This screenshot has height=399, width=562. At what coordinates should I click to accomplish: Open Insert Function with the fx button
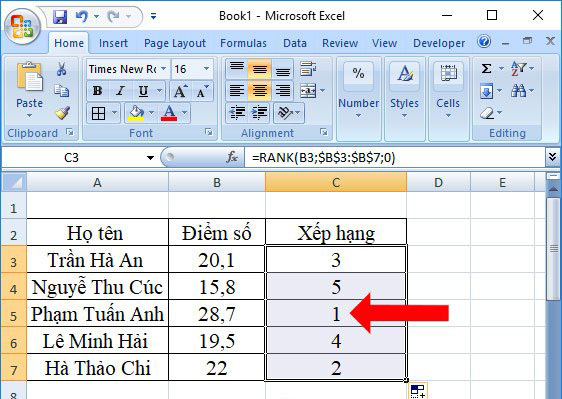tap(232, 157)
